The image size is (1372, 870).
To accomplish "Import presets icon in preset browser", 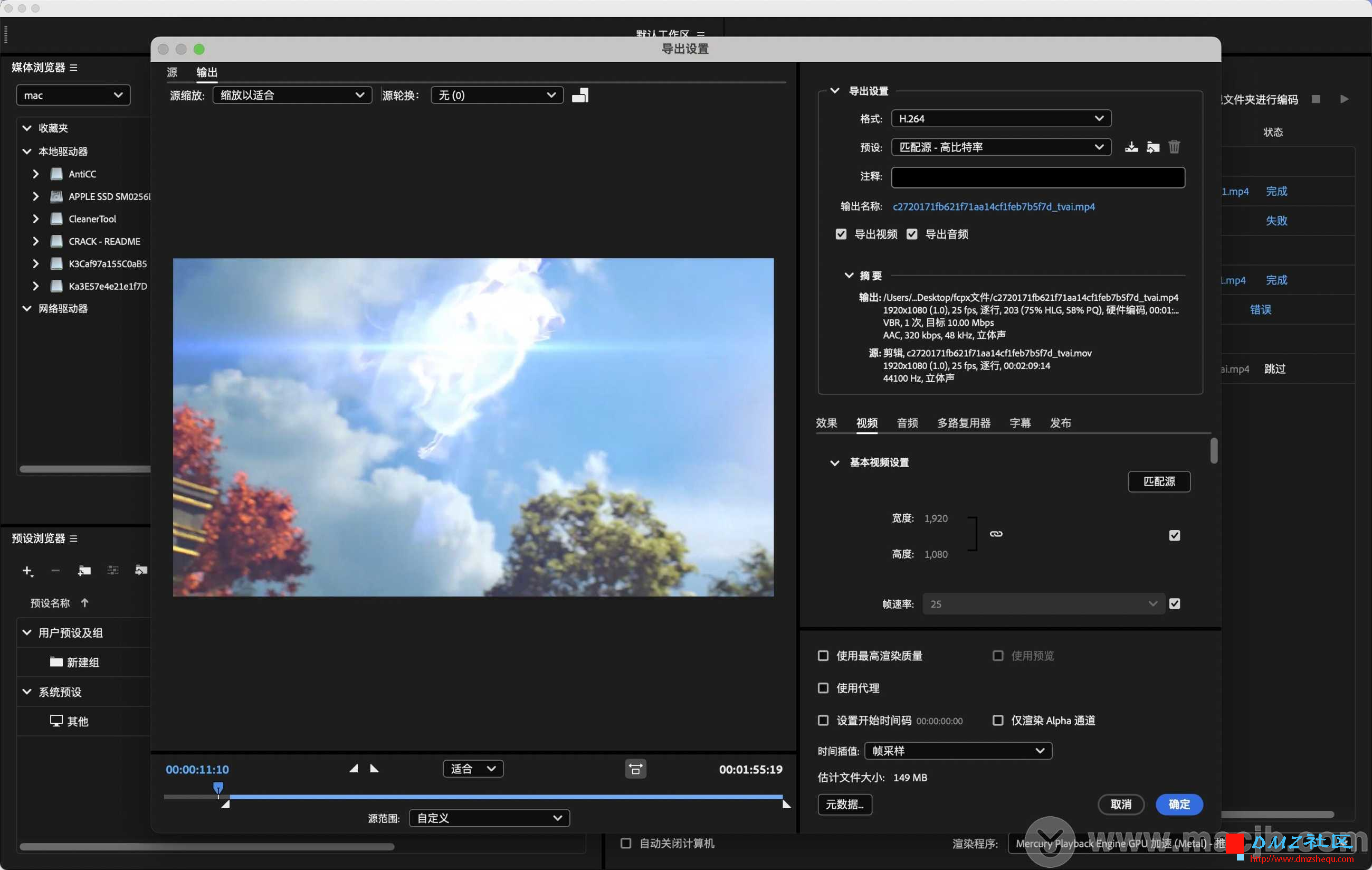I will tap(141, 570).
